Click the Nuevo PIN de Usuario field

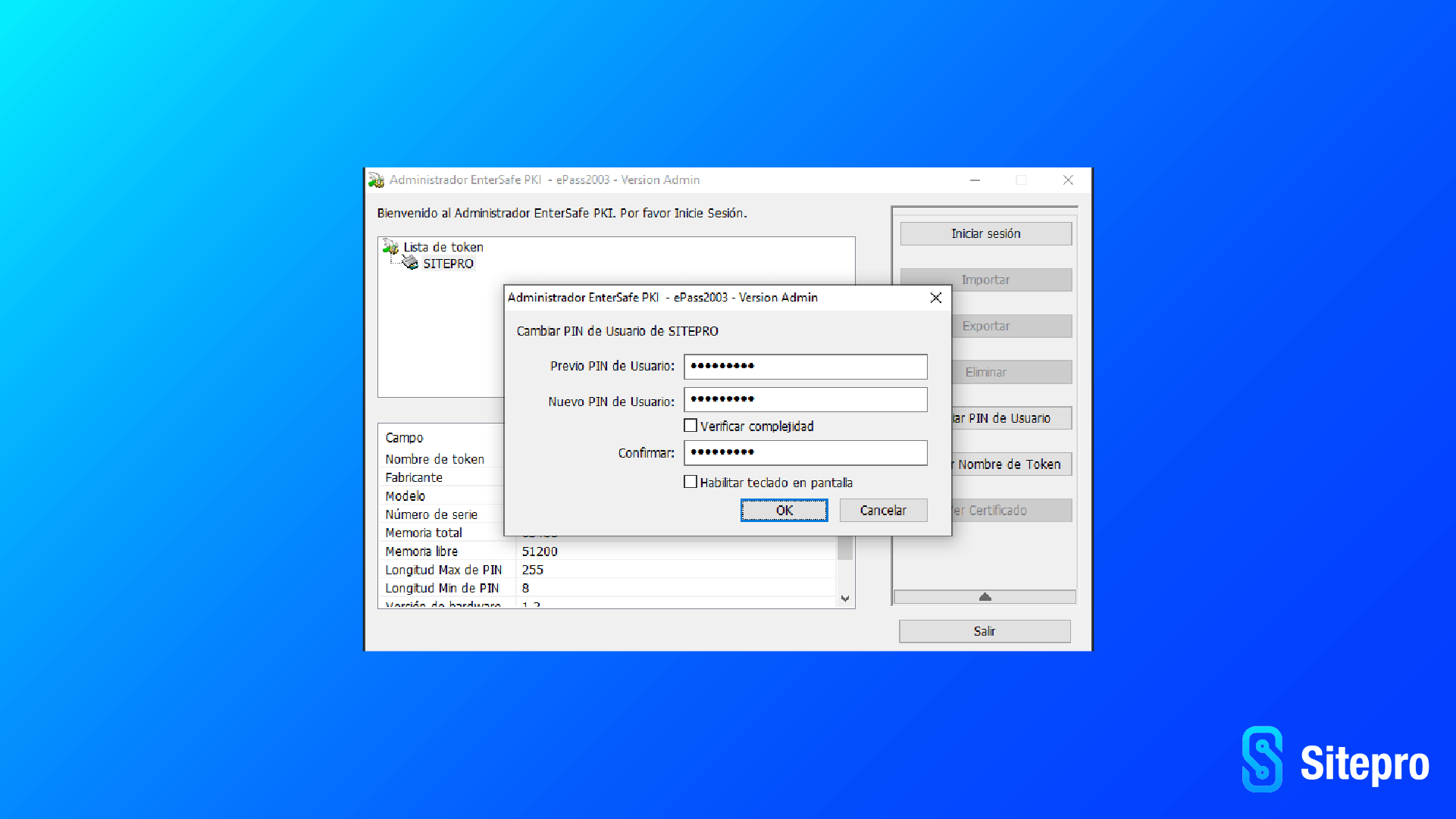(806, 400)
